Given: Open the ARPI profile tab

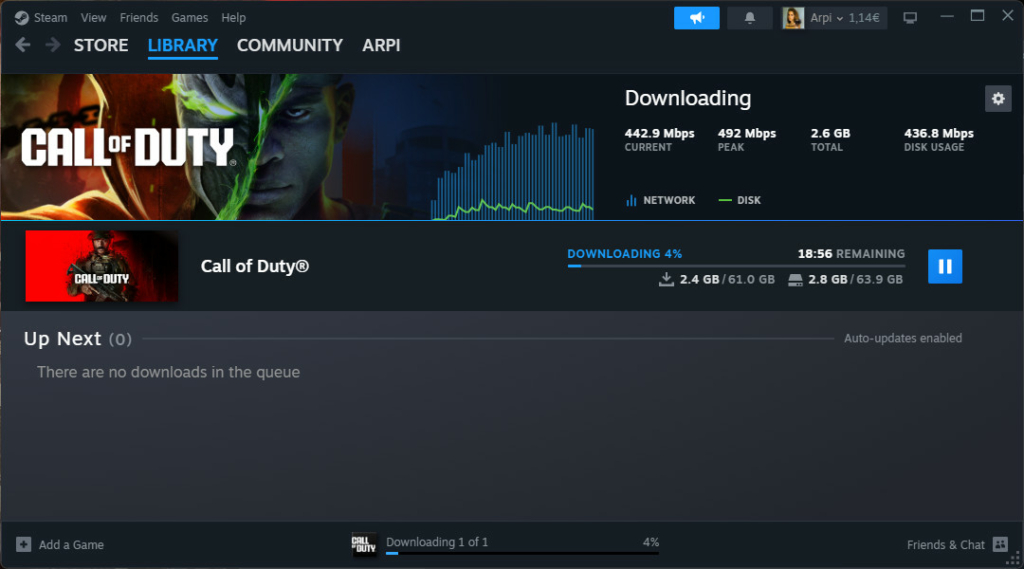Looking at the screenshot, I should coord(381,45).
